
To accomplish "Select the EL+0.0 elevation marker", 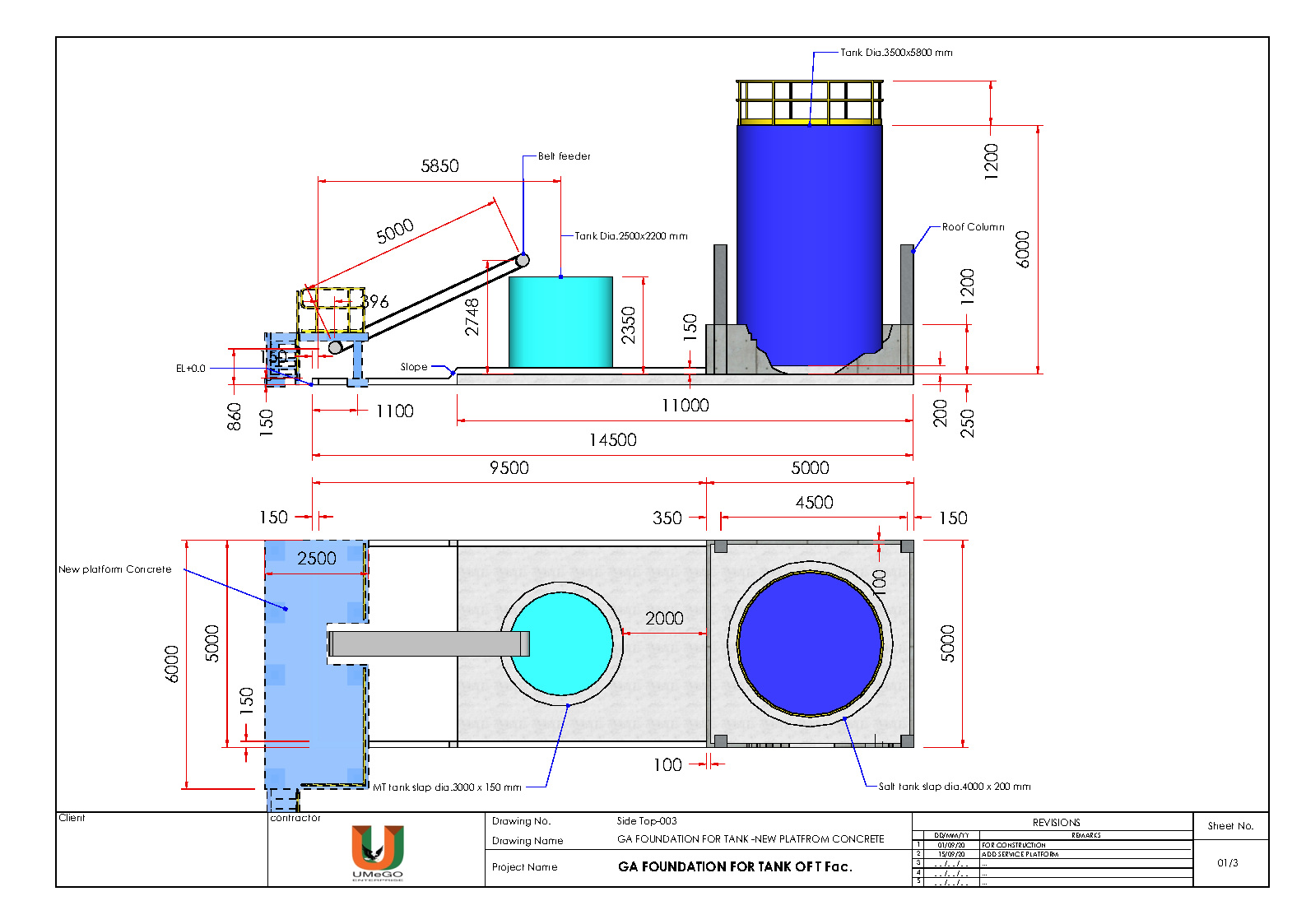I will point(191,369).
